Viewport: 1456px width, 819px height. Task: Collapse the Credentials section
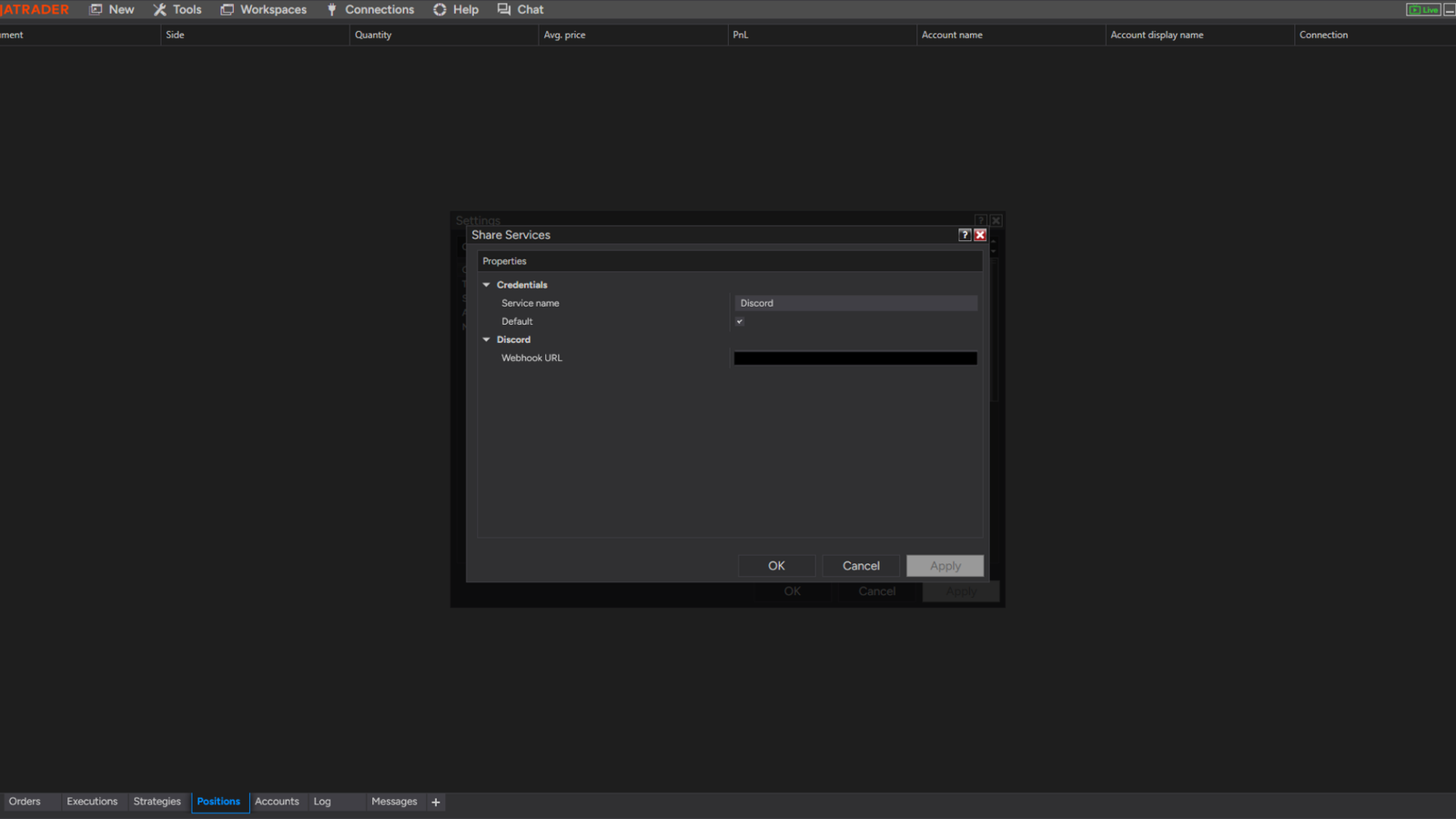pyautogui.click(x=487, y=285)
